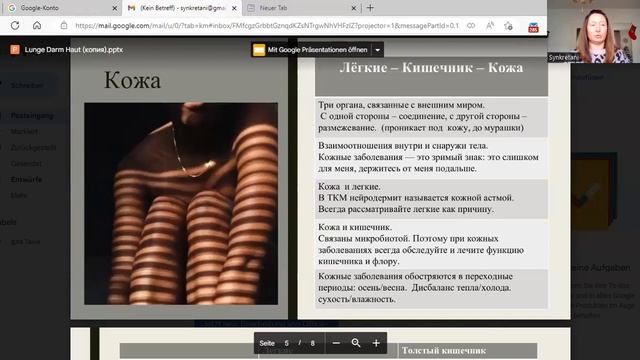The height and width of the screenshot is (360, 640).
Task: Expand the open-with dropdown arrow
Action: point(378,50)
